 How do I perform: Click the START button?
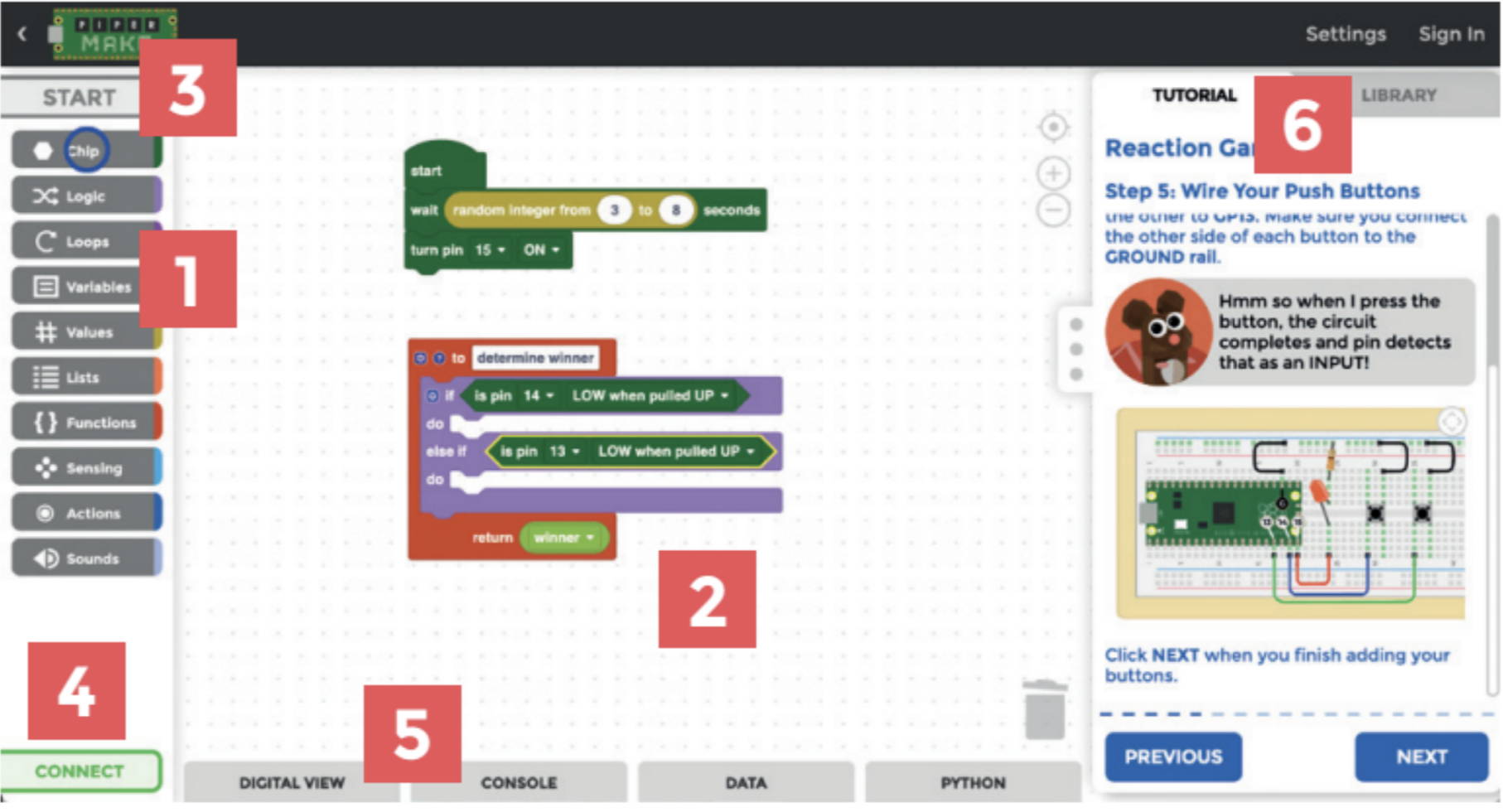pyautogui.click(x=79, y=98)
